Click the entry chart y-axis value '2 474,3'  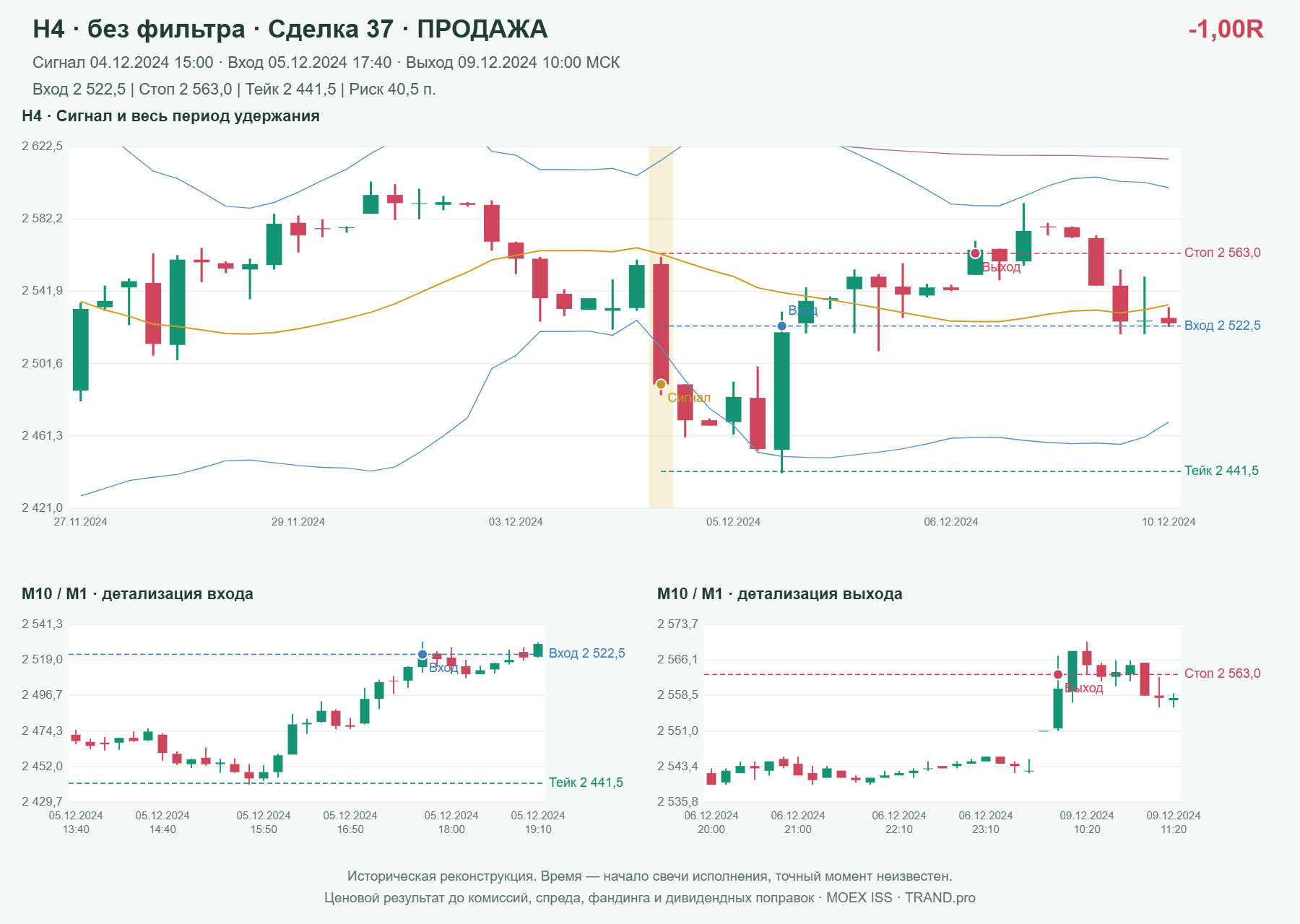(x=43, y=731)
